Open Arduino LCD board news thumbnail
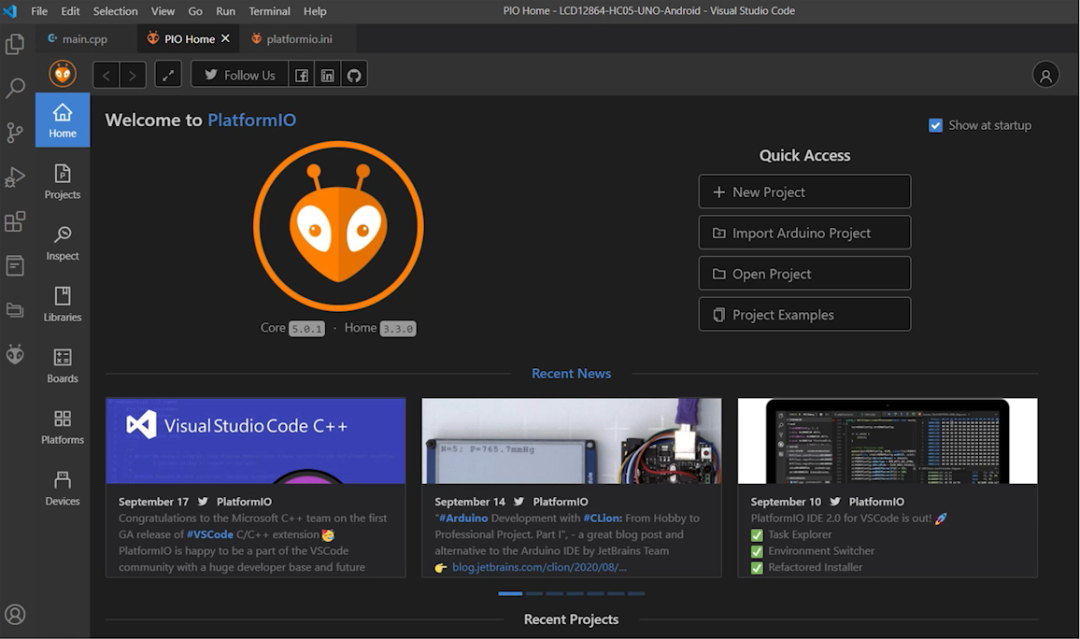Viewport: 1080px width, 639px height. 572,441
